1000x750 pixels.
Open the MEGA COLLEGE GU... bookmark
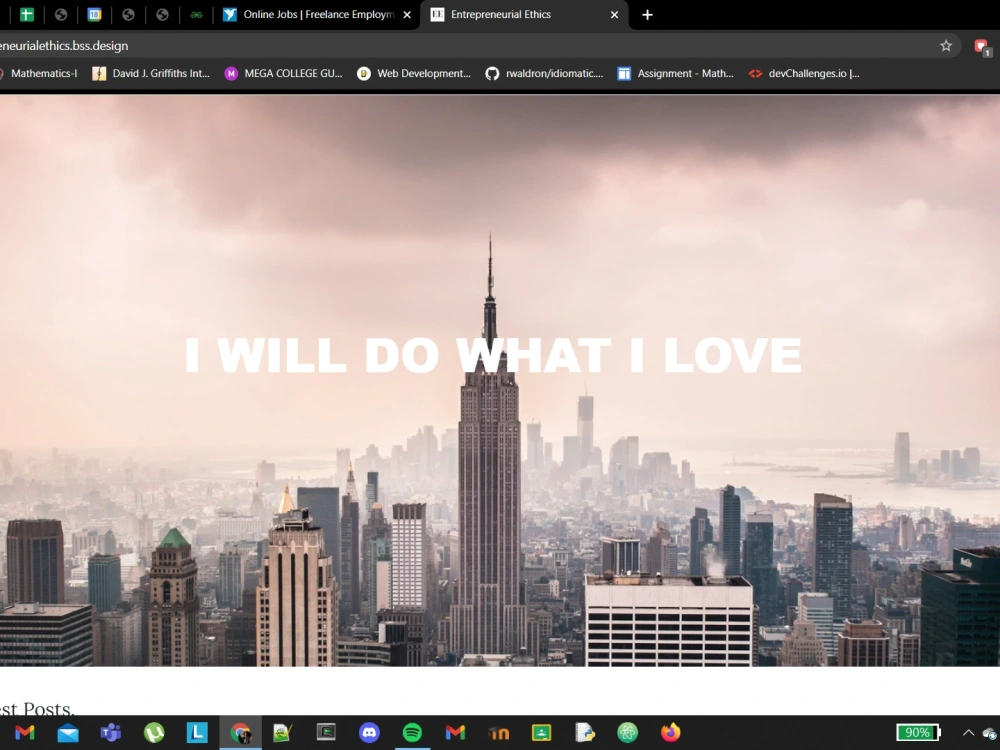point(283,73)
